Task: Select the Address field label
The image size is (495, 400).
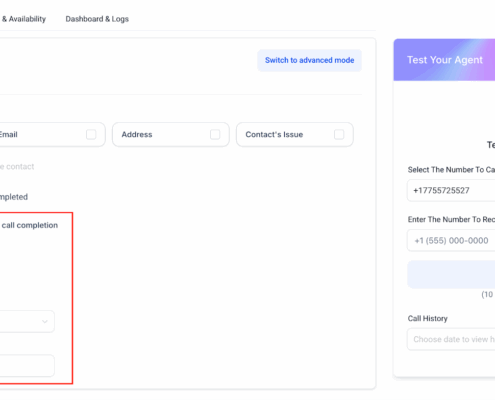Action: pyautogui.click(x=137, y=134)
